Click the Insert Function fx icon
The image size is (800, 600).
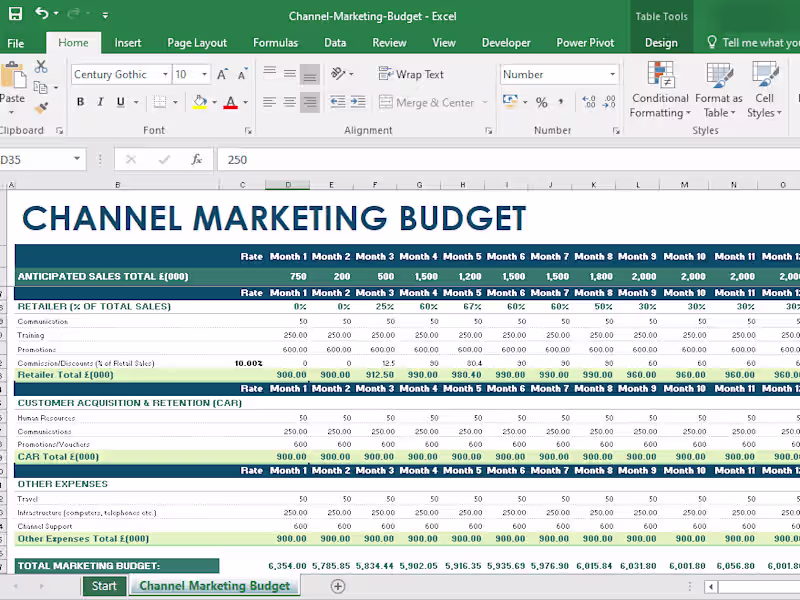[197, 159]
